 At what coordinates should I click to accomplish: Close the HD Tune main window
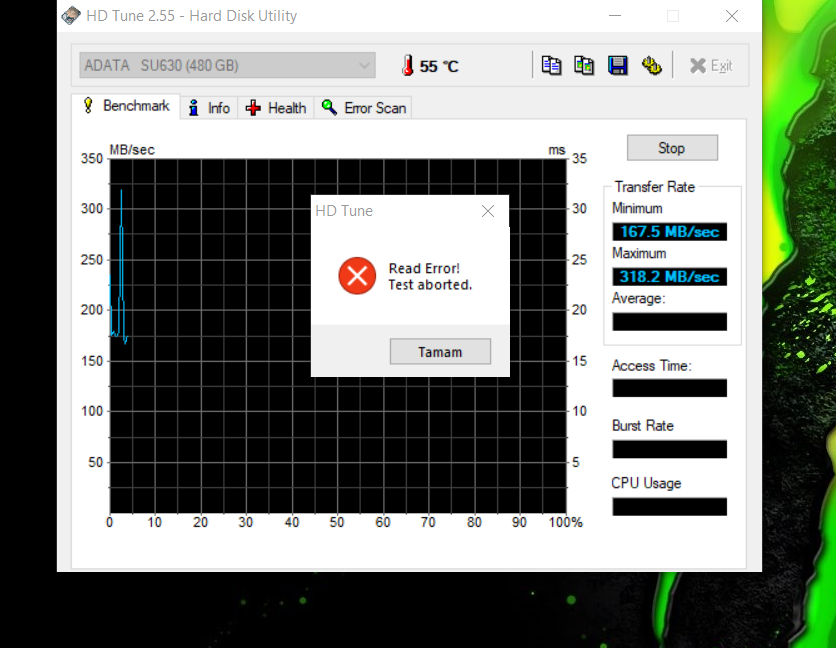coord(732,16)
